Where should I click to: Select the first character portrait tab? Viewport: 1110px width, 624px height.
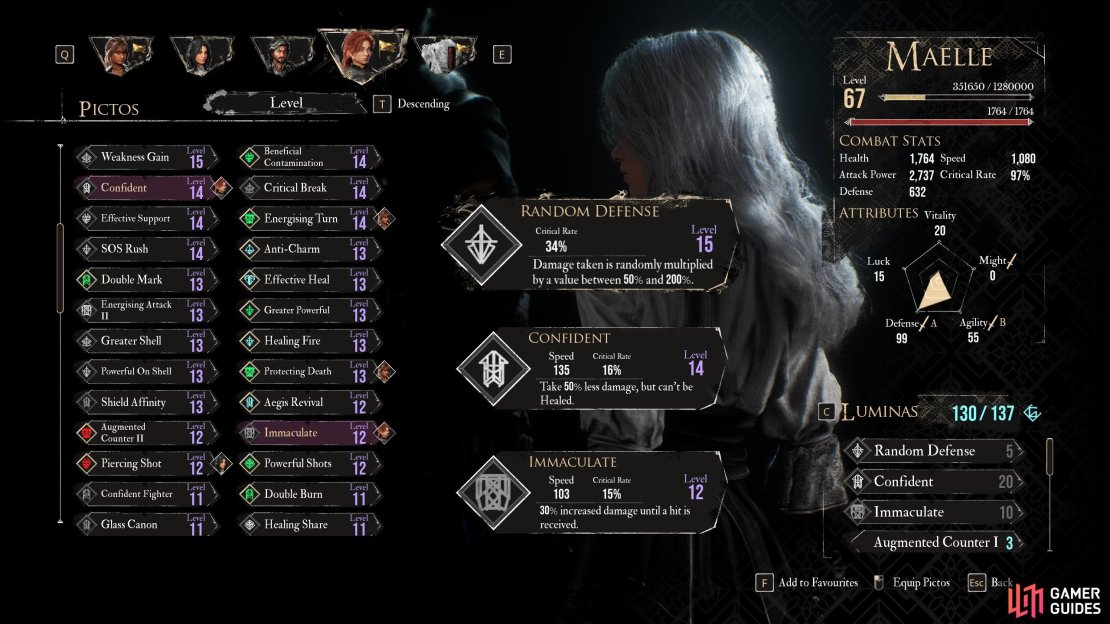pos(121,55)
